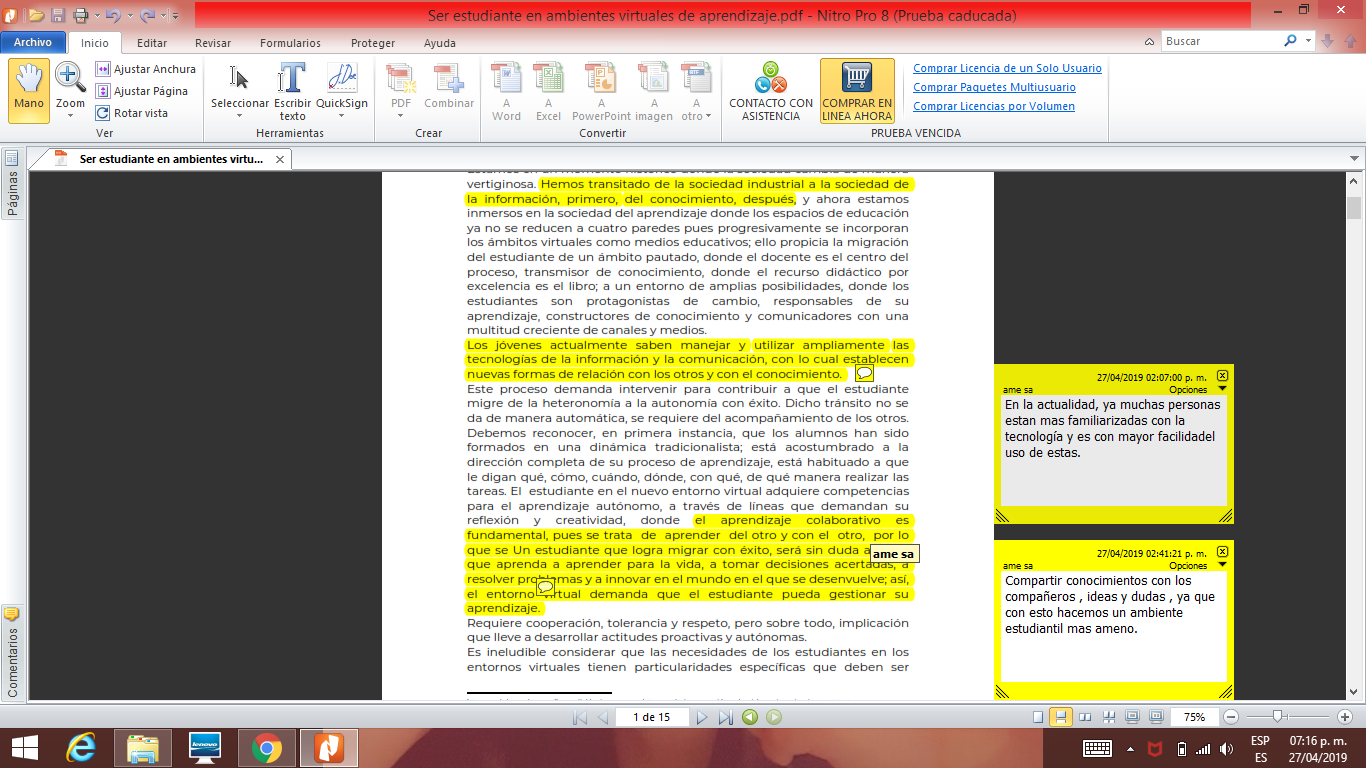The height and width of the screenshot is (768, 1366).
Task: Select the Mano hand tool
Action: [x=29, y=90]
